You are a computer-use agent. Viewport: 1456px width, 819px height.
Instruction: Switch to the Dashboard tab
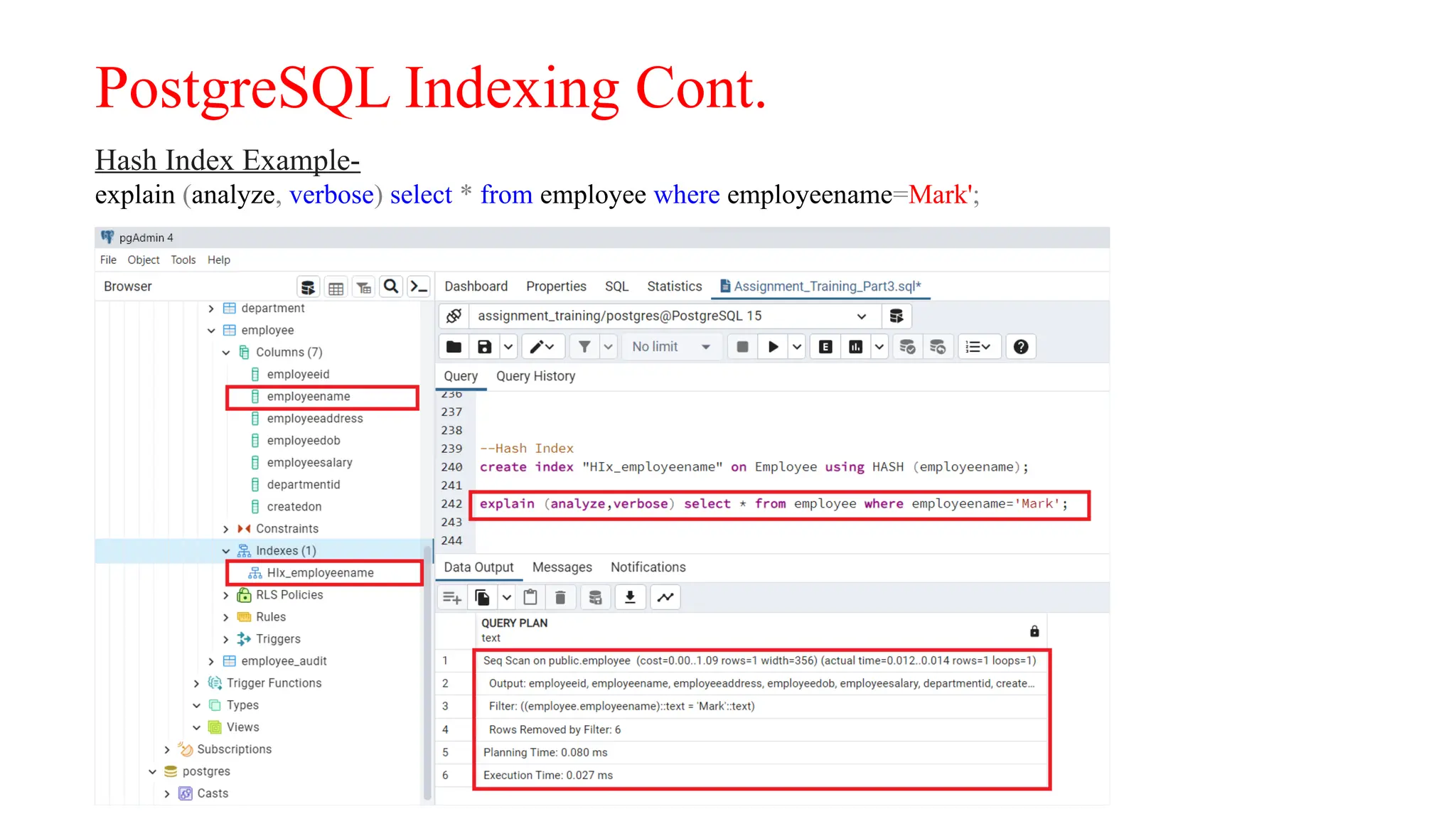point(476,287)
